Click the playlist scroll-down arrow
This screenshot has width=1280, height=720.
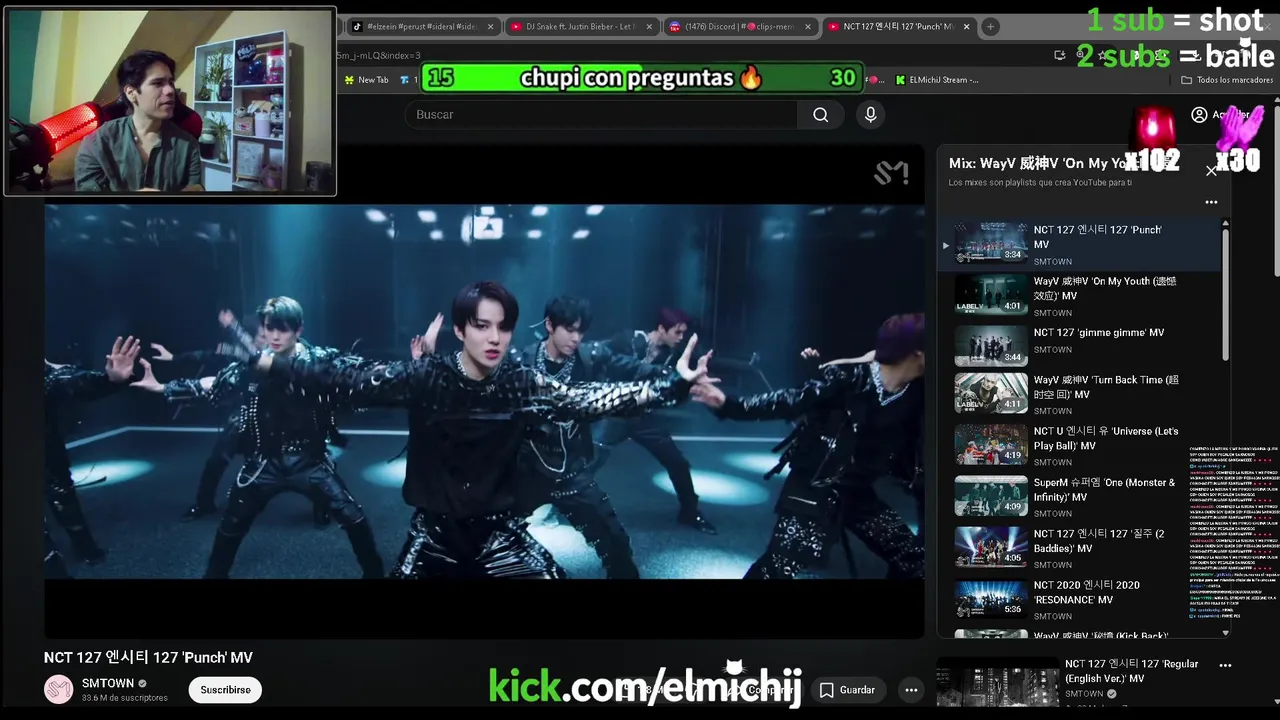coord(1226,633)
